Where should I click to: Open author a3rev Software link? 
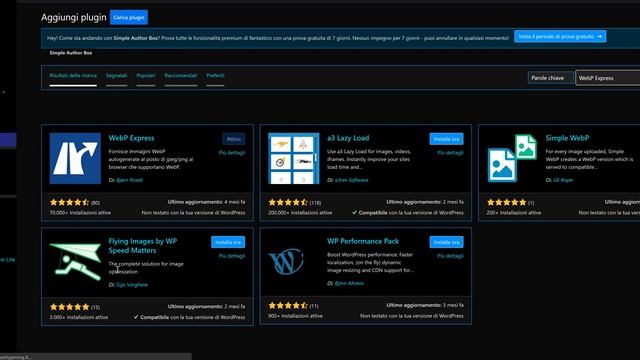351,180
